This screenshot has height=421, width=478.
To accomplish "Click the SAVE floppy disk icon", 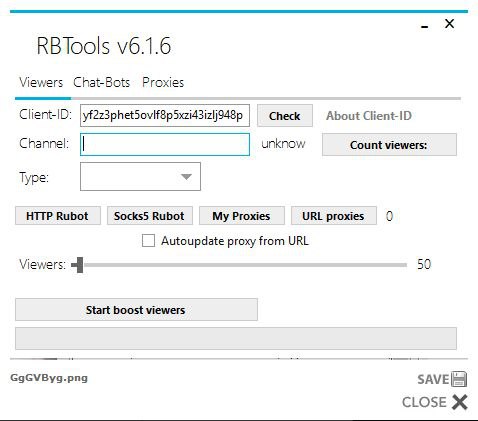I will click(459, 379).
